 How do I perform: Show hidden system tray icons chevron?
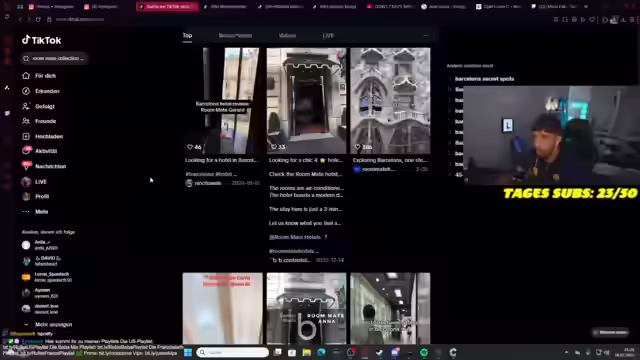click(x=566, y=352)
